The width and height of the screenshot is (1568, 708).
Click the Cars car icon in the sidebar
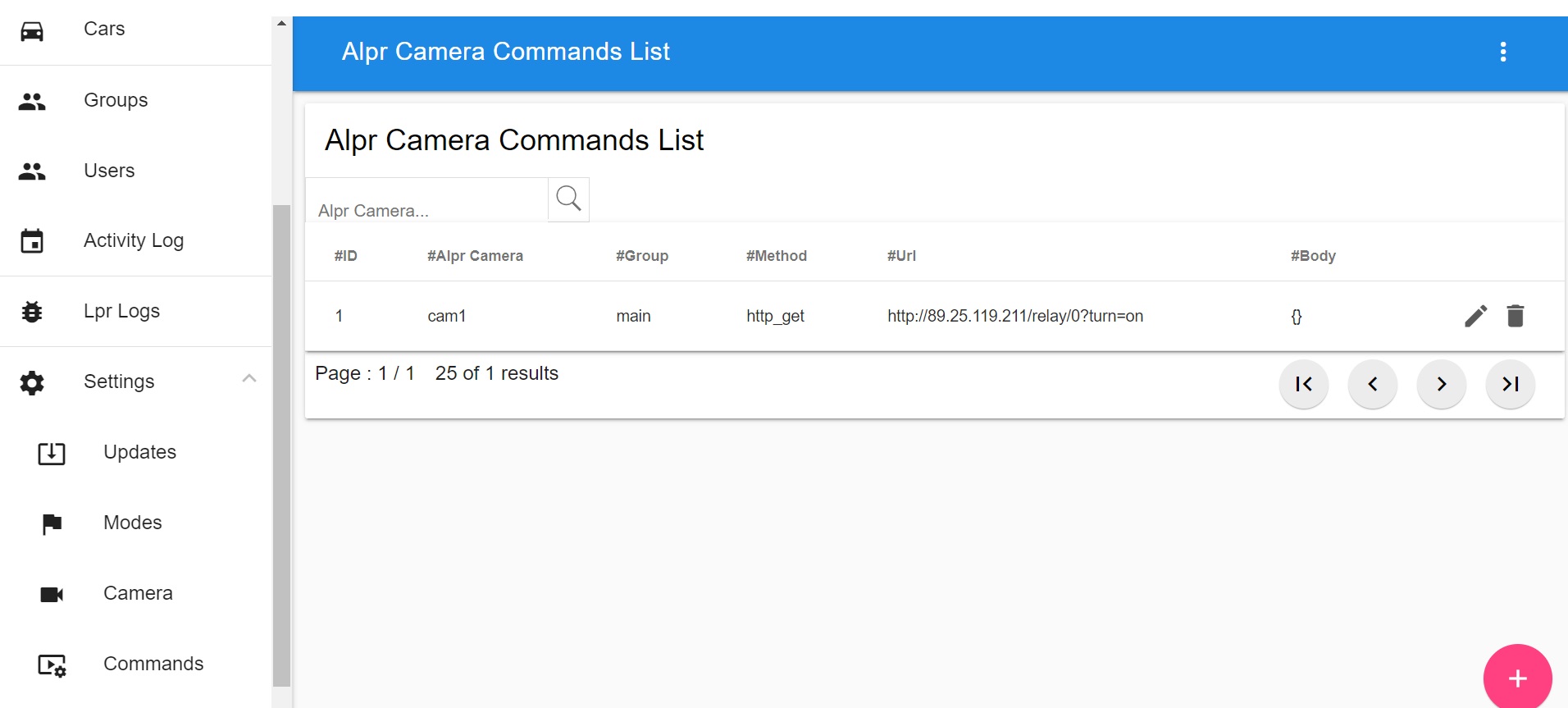coord(32,31)
